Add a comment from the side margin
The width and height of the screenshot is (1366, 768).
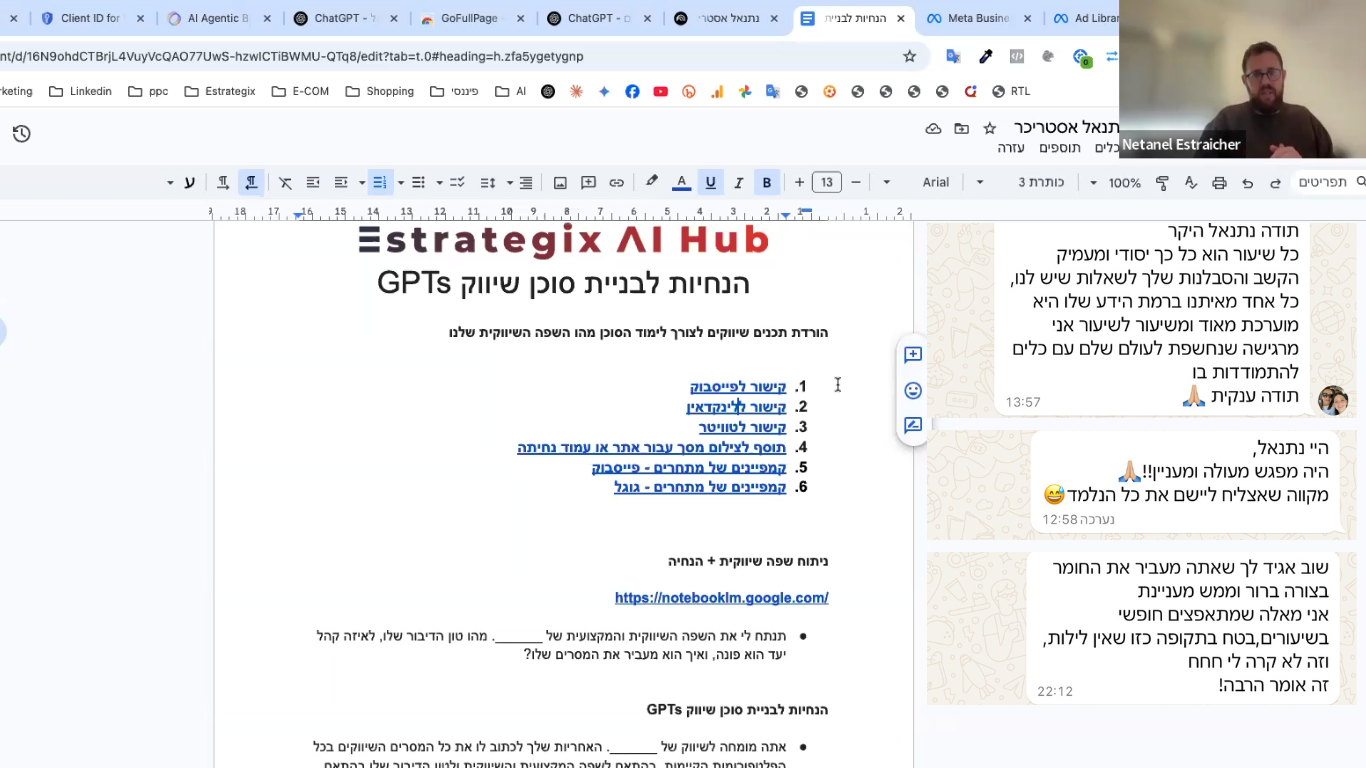coord(912,354)
